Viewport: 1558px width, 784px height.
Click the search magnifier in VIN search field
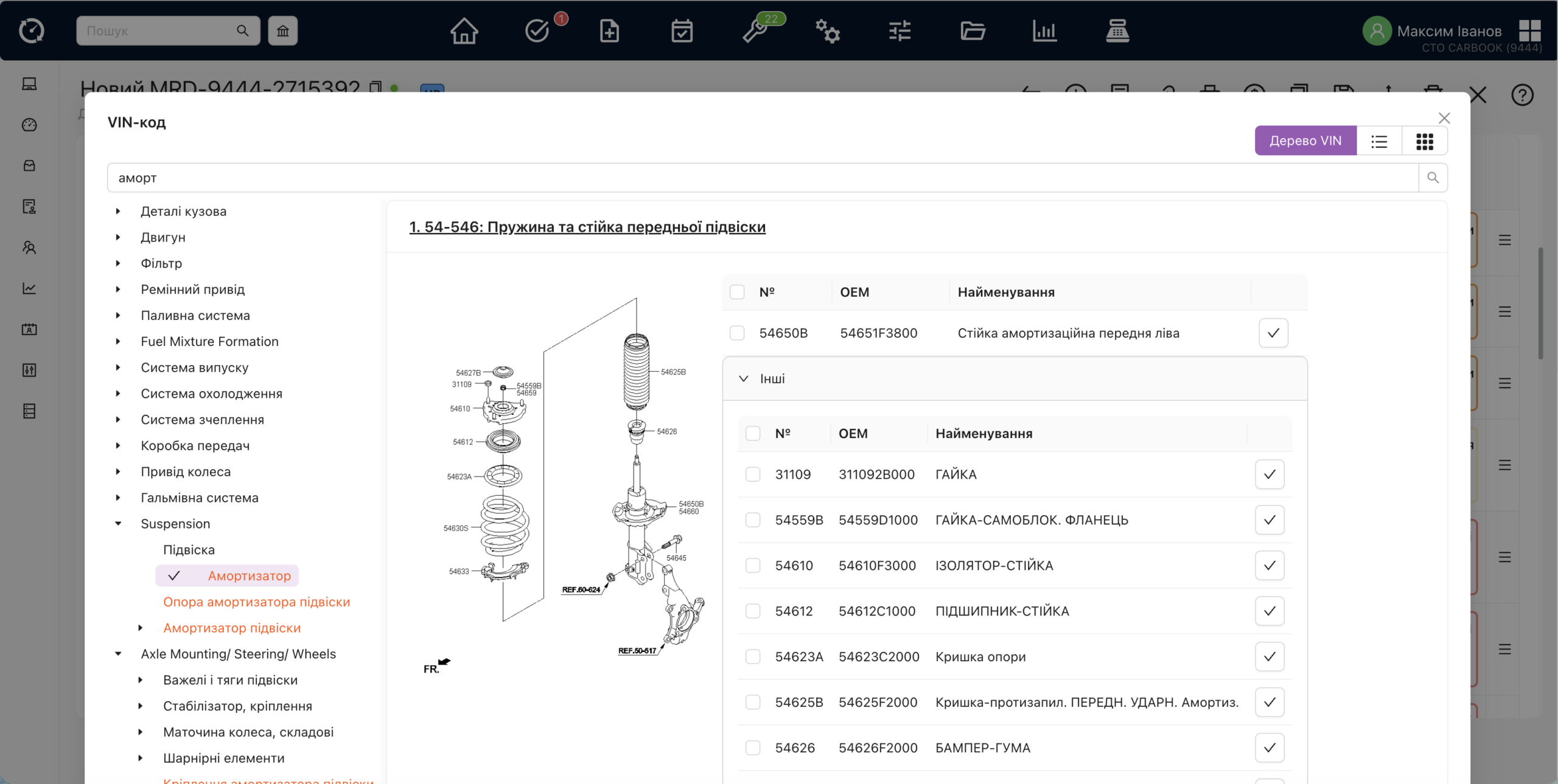click(x=1433, y=178)
